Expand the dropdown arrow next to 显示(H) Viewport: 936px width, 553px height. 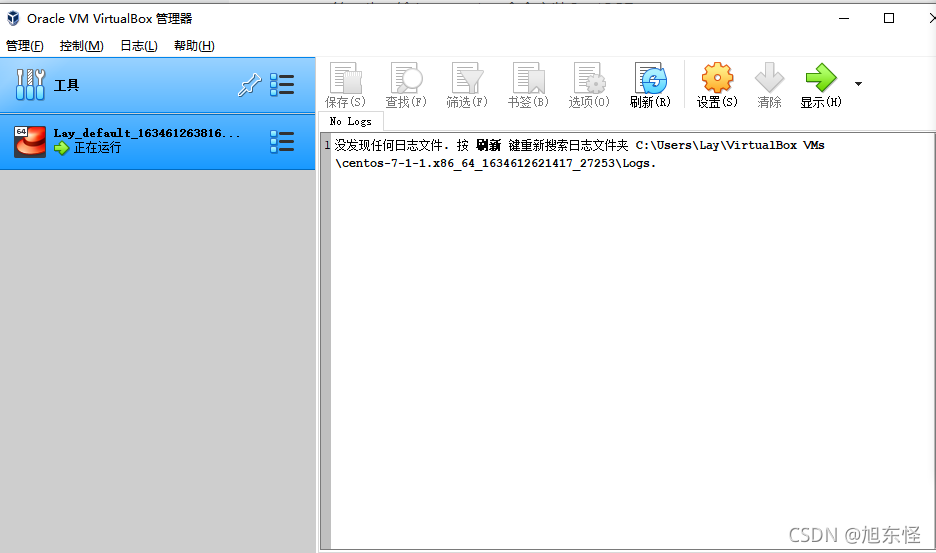pos(858,84)
